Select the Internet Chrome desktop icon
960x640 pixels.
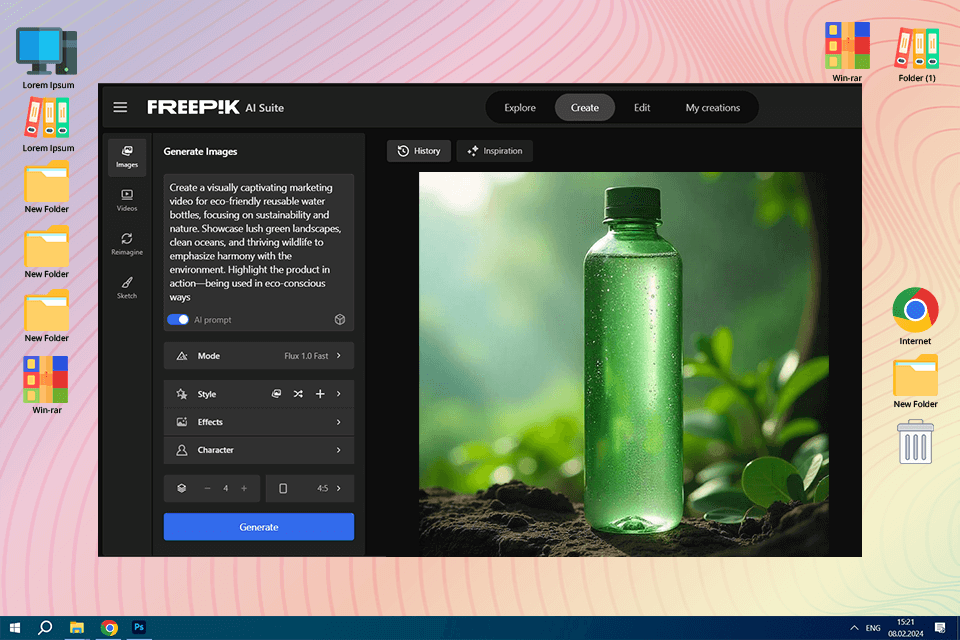915,316
